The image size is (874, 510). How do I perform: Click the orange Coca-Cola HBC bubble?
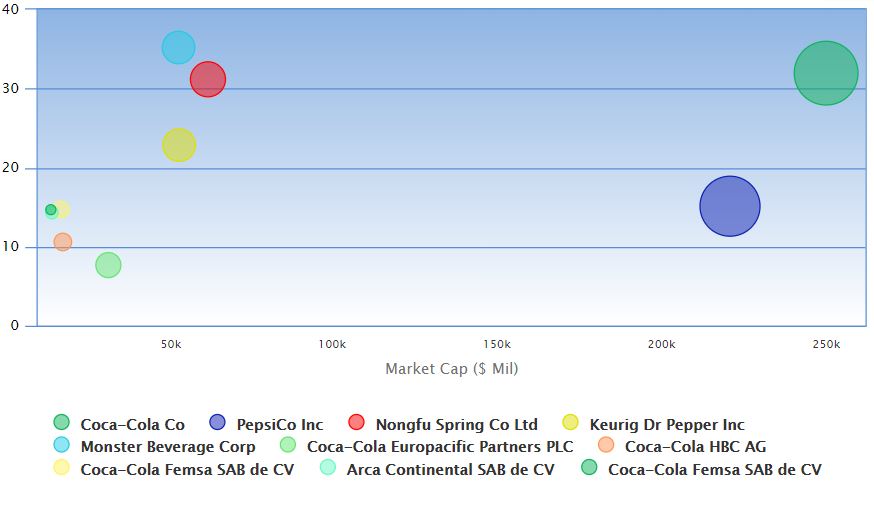pyautogui.click(x=63, y=242)
